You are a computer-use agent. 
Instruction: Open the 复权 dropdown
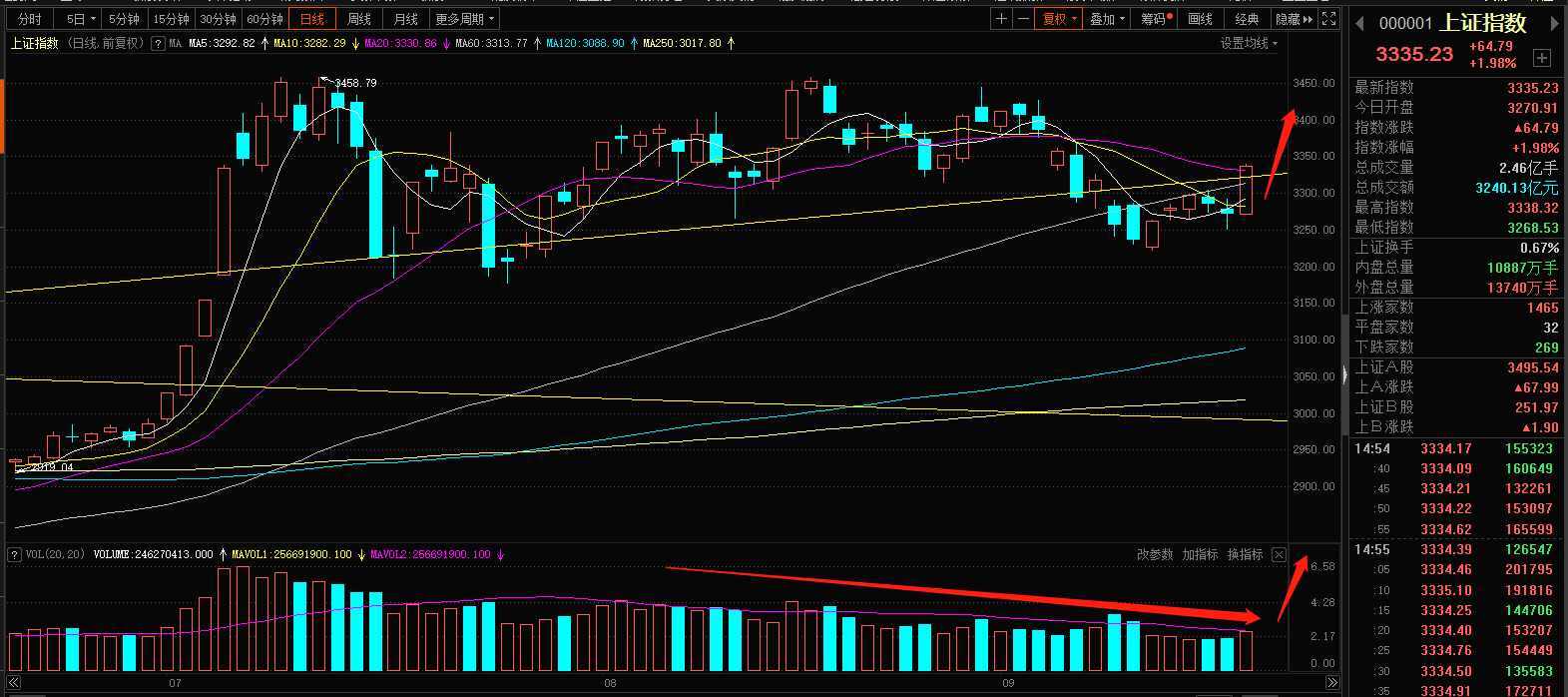click(x=1060, y=19)
